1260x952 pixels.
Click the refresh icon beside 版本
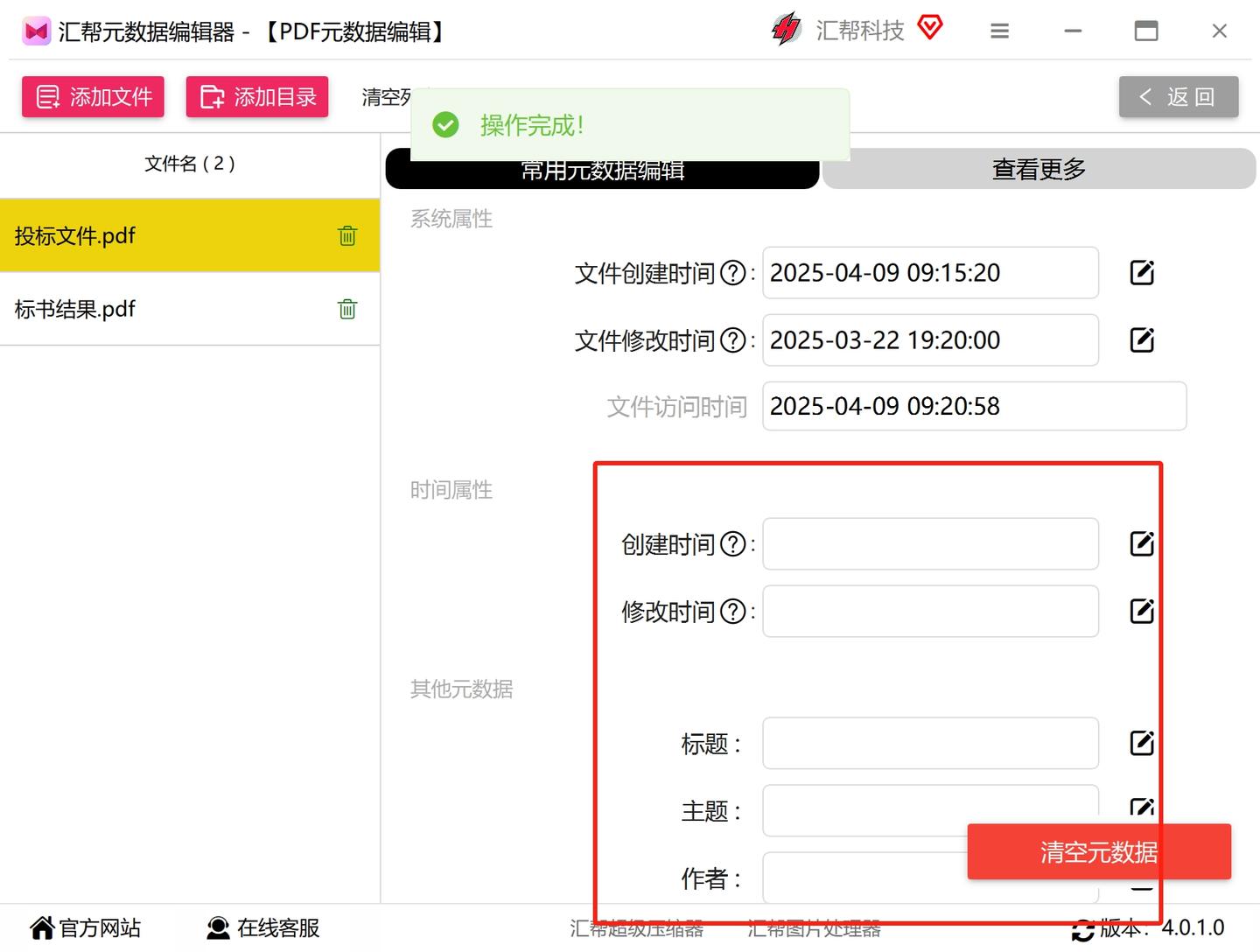point(1083,929)
